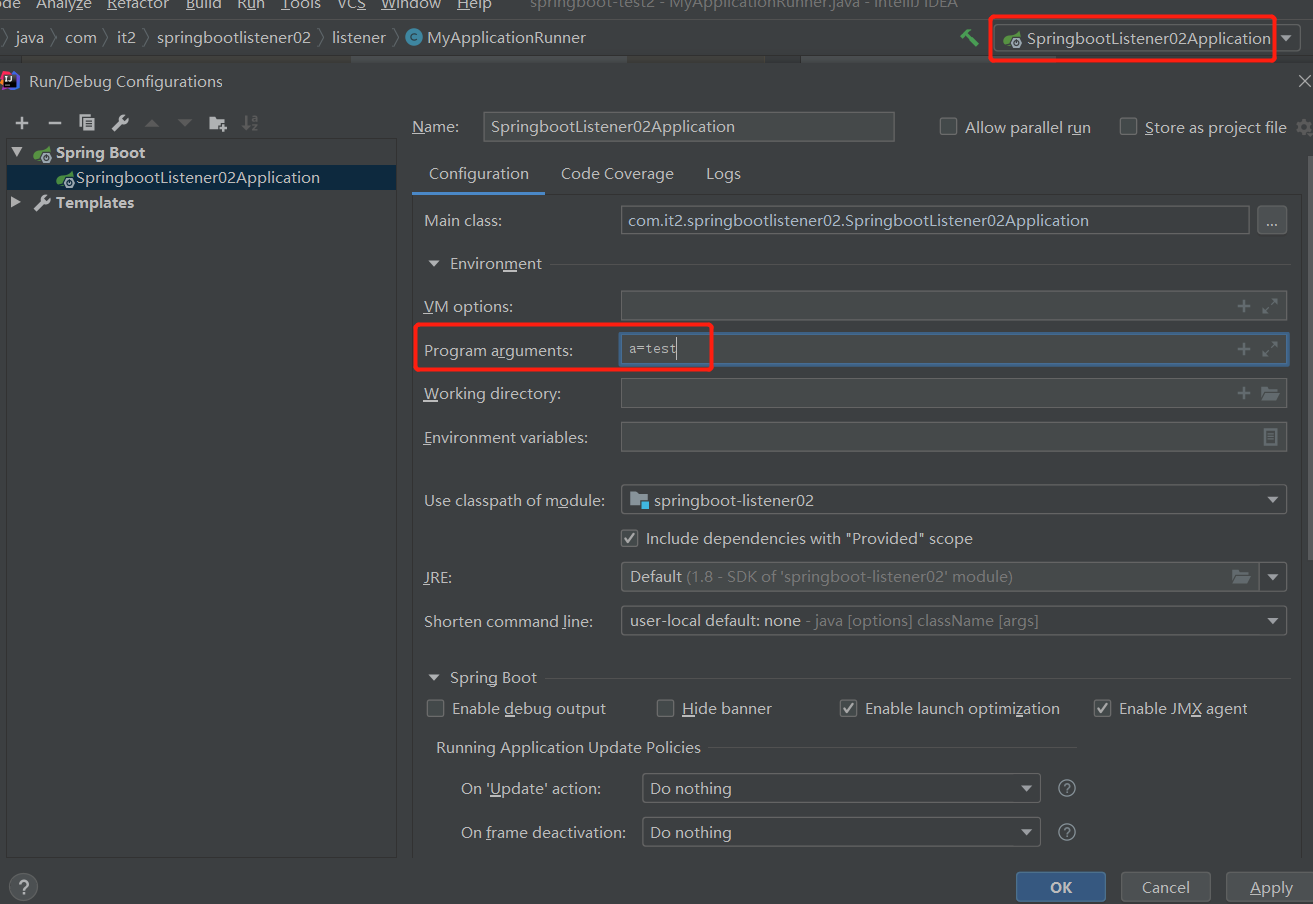Image resolution: width=1313 pixels, height=904 pixels.
Task: Enable Allow parallel run
Action: pyautogui.click(x=948, y=127)
